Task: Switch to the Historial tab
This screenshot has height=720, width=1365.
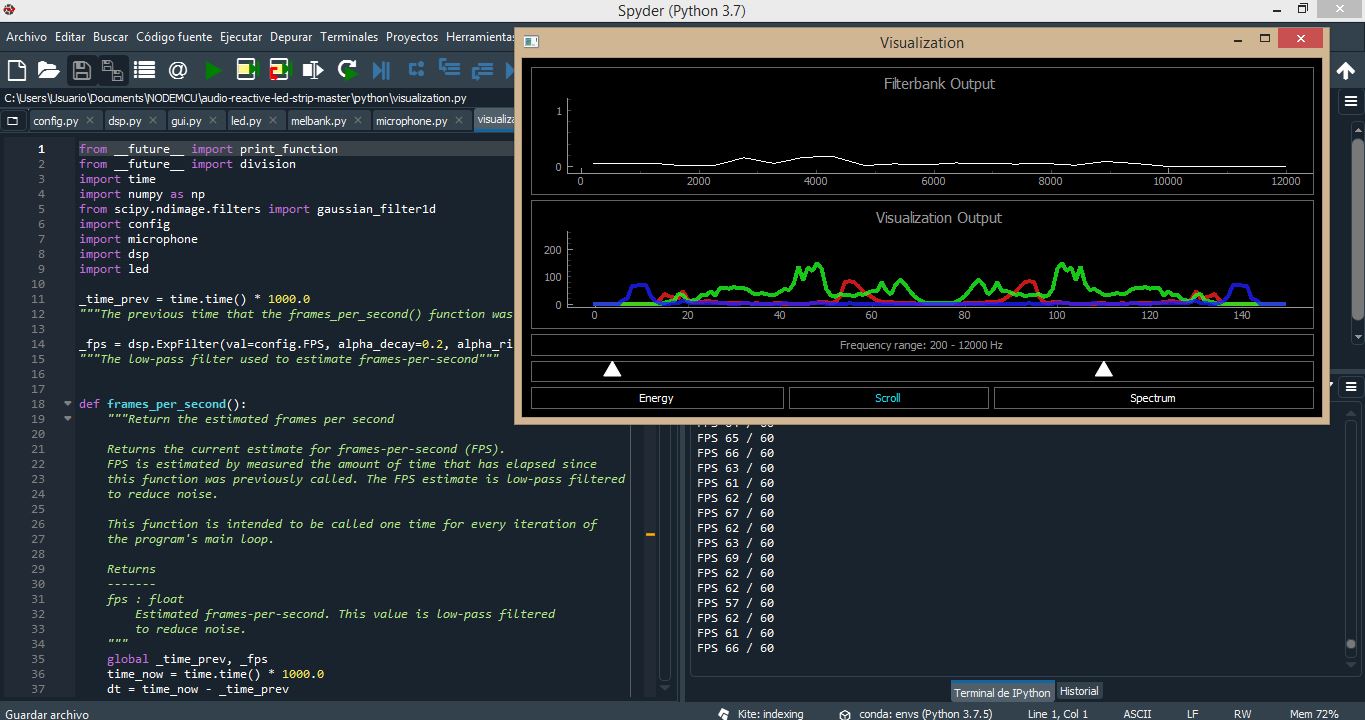Action: (x=1078, y=691)
